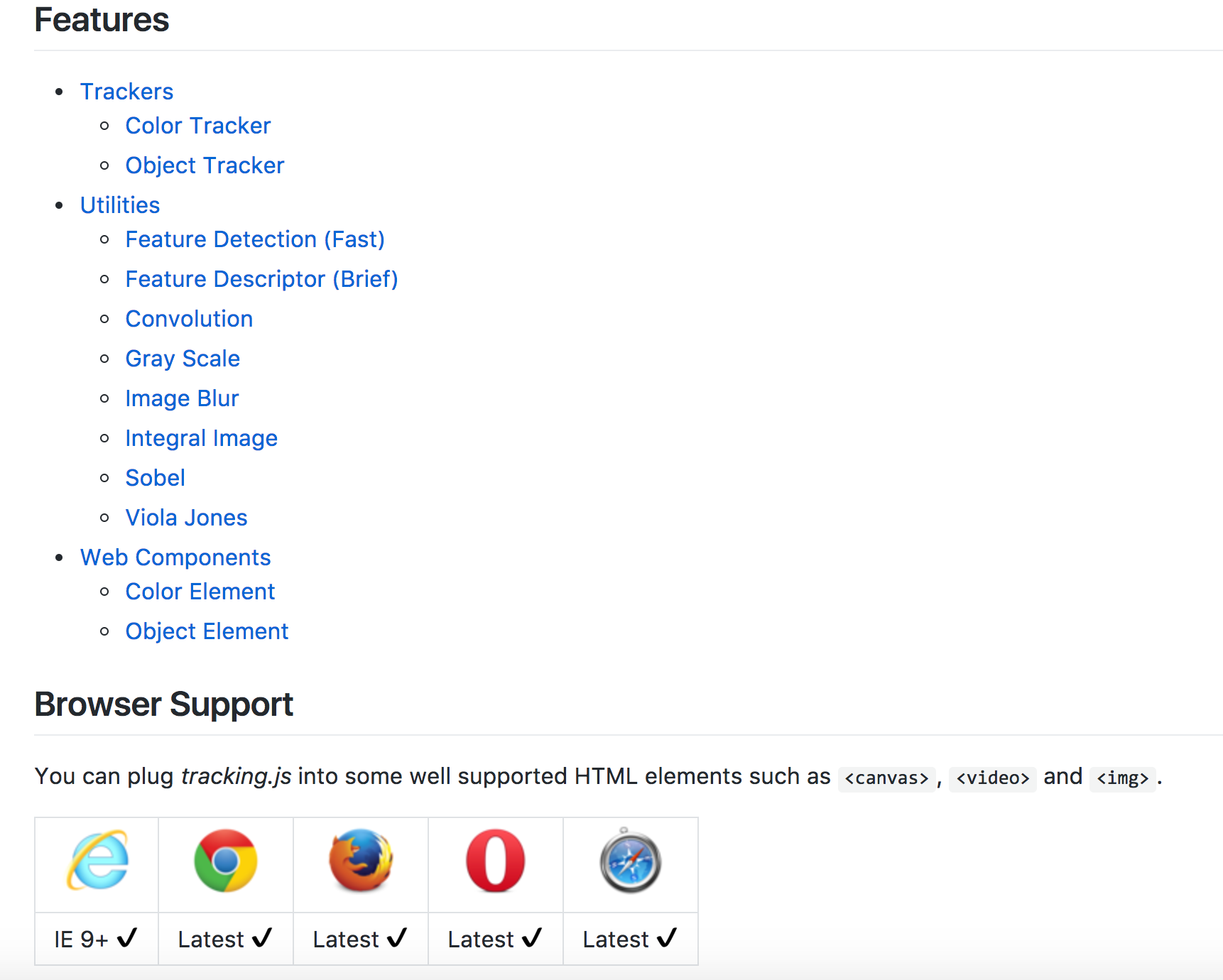Click the Image Blur link
1223x980 pixels.
tap(182, 398)
